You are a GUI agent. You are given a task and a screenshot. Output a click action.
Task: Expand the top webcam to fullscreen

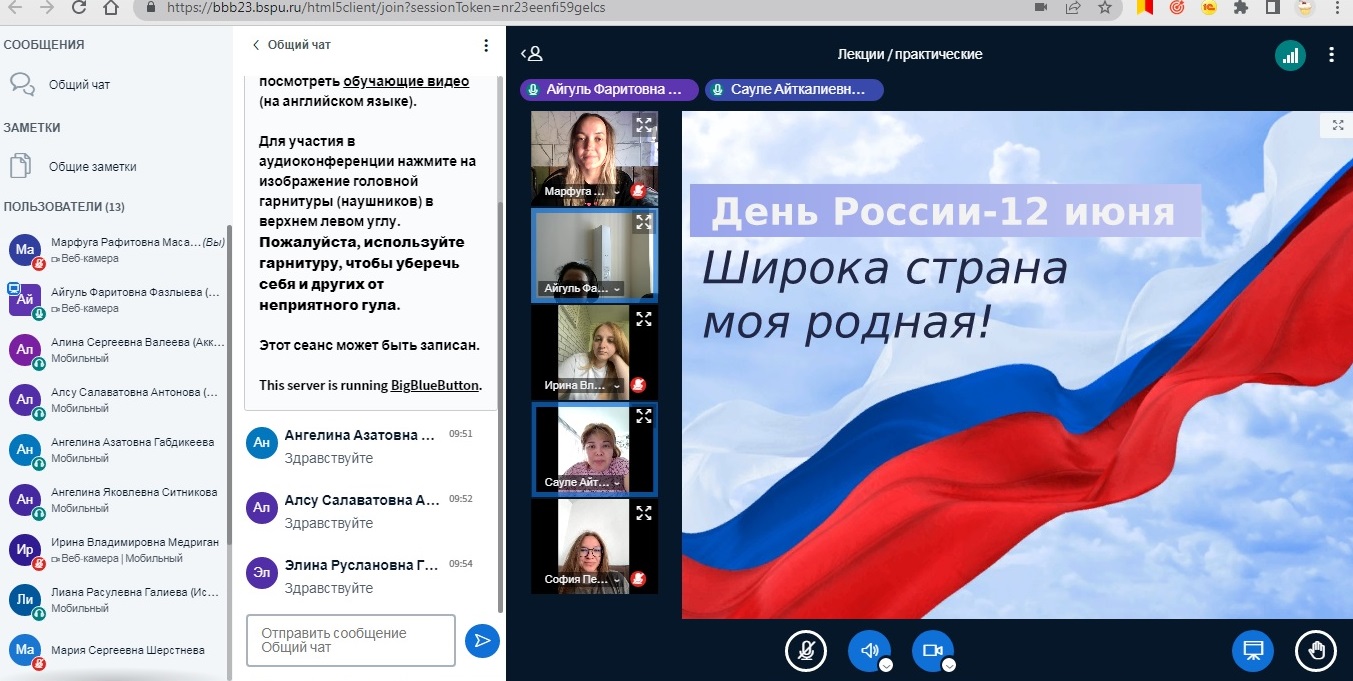click(x=644, y=125)
